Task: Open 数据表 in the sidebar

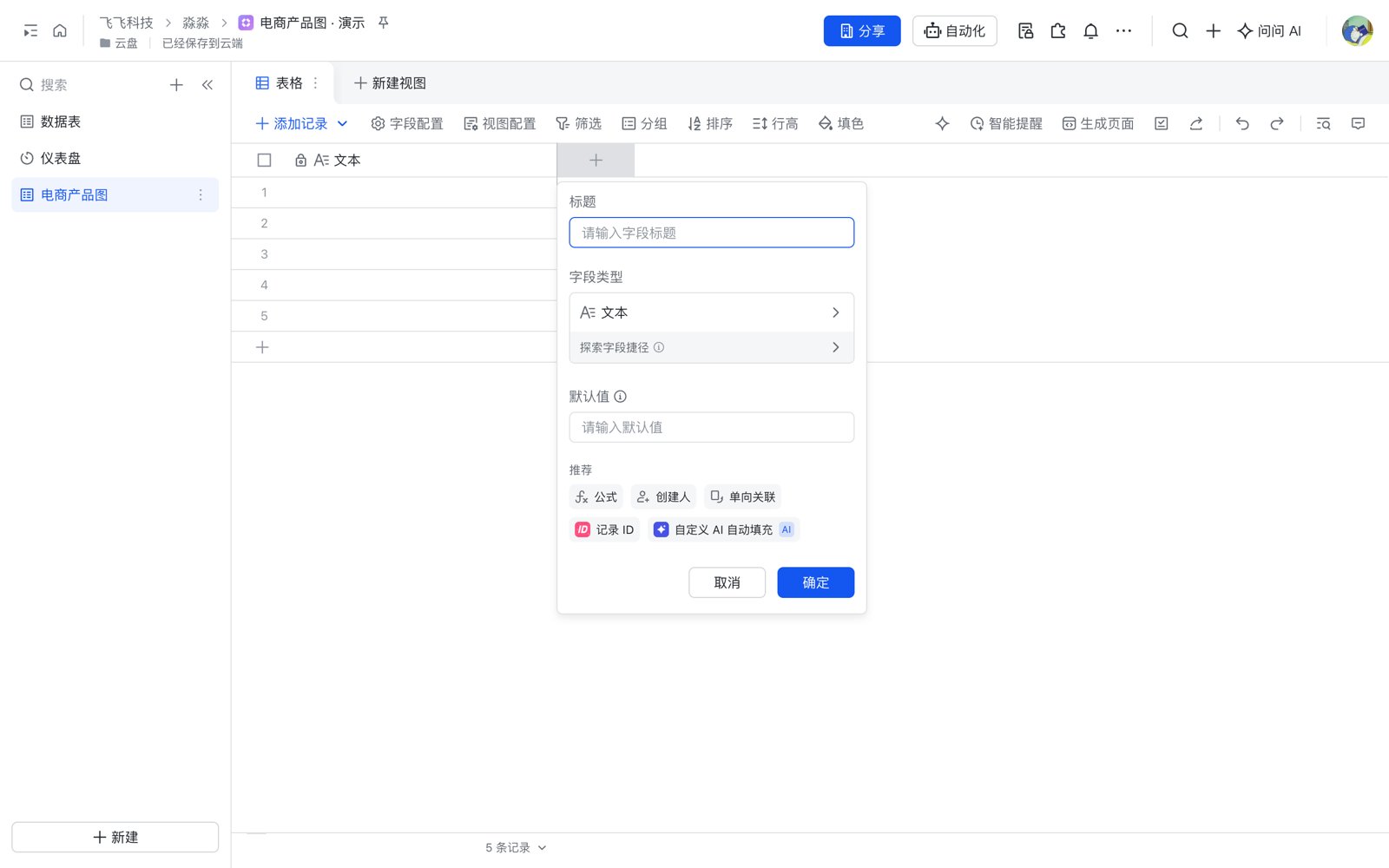Action: click(115, 122)
